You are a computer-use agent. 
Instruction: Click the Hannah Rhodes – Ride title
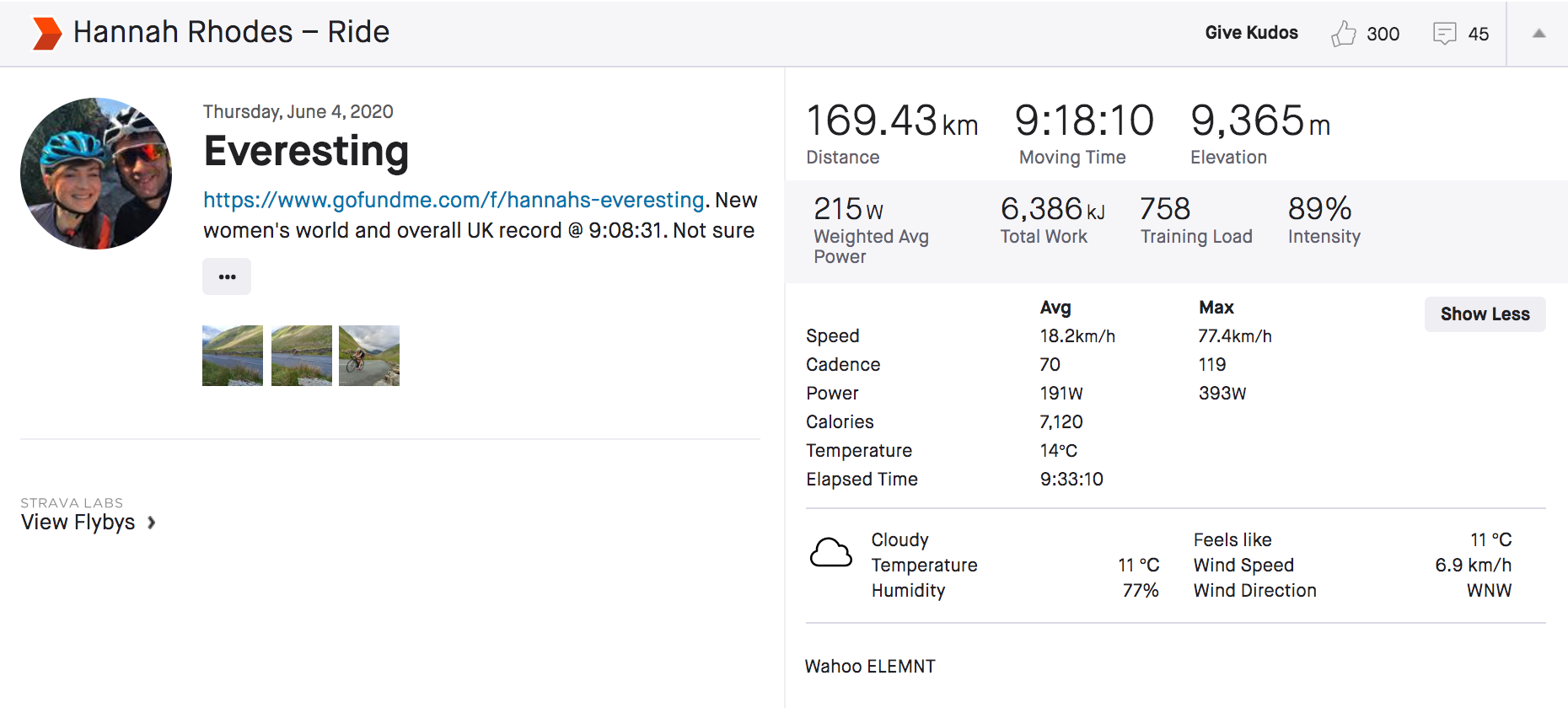pos(231,32)
